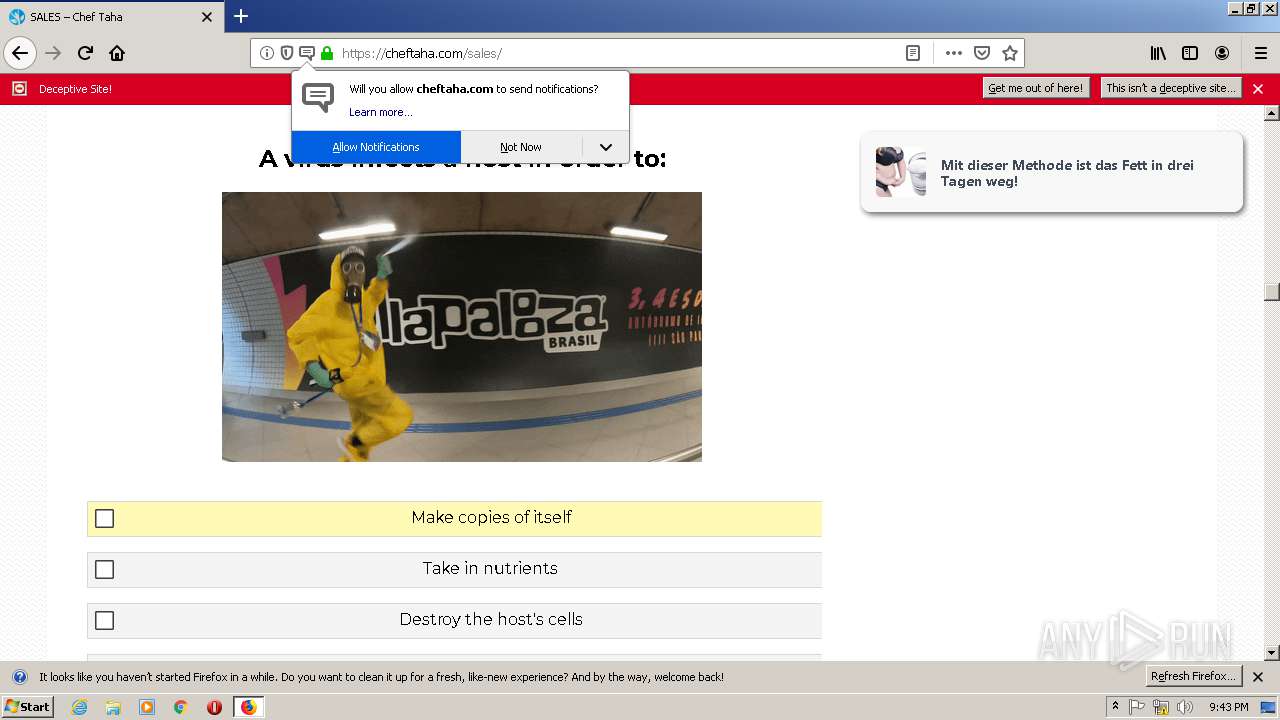Launch Internet Explorer from taskbar
Viewport: 1280px width, 720px height.
[80, 707]
